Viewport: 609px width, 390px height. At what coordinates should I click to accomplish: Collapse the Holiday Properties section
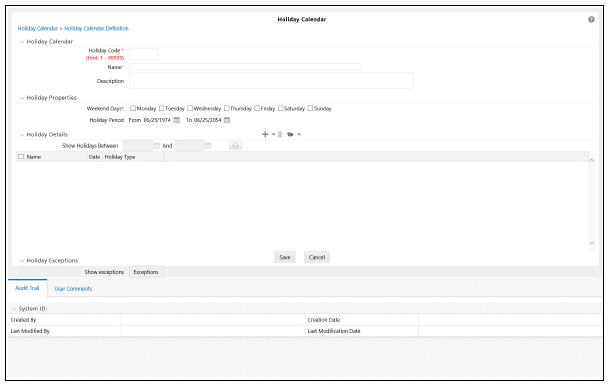point(22,98)
